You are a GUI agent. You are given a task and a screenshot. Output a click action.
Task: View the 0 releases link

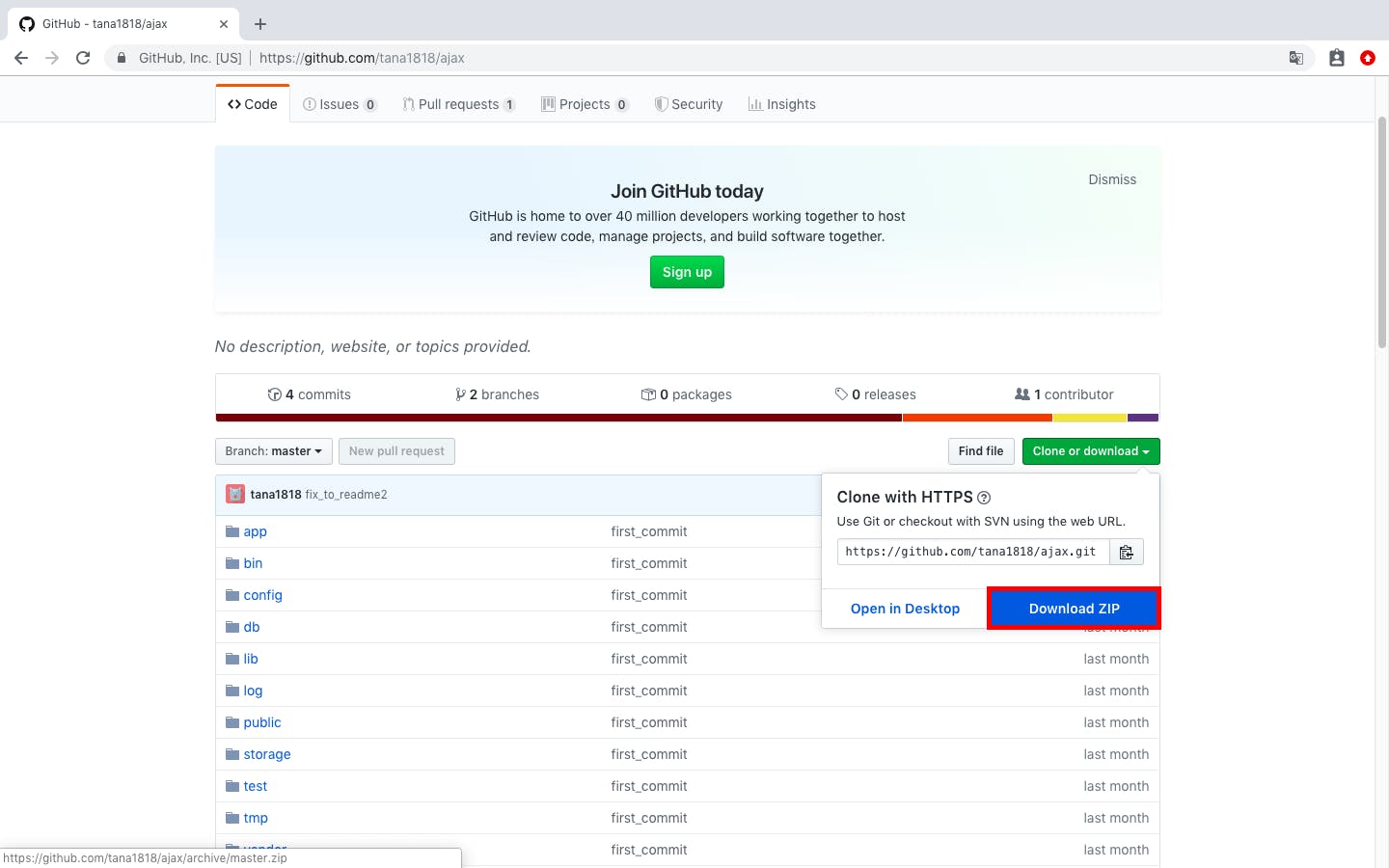[x=875, y=394]
